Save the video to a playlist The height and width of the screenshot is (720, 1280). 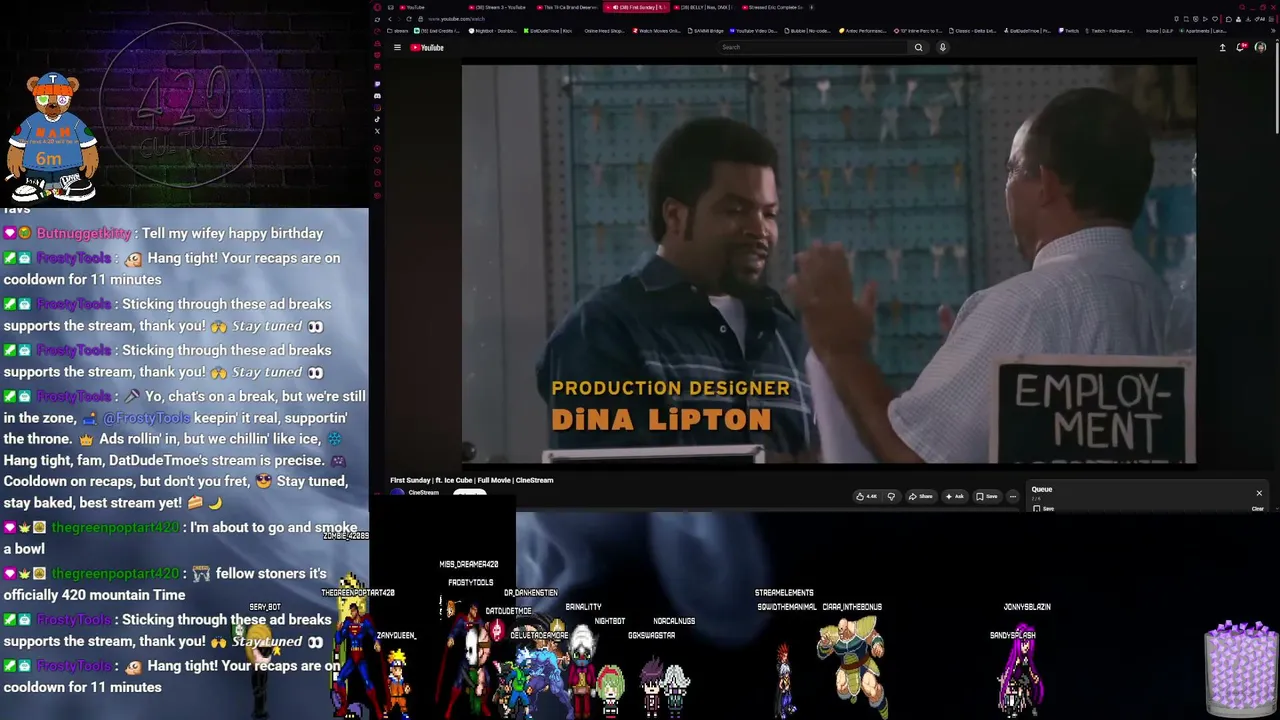(x=986, y=496)
